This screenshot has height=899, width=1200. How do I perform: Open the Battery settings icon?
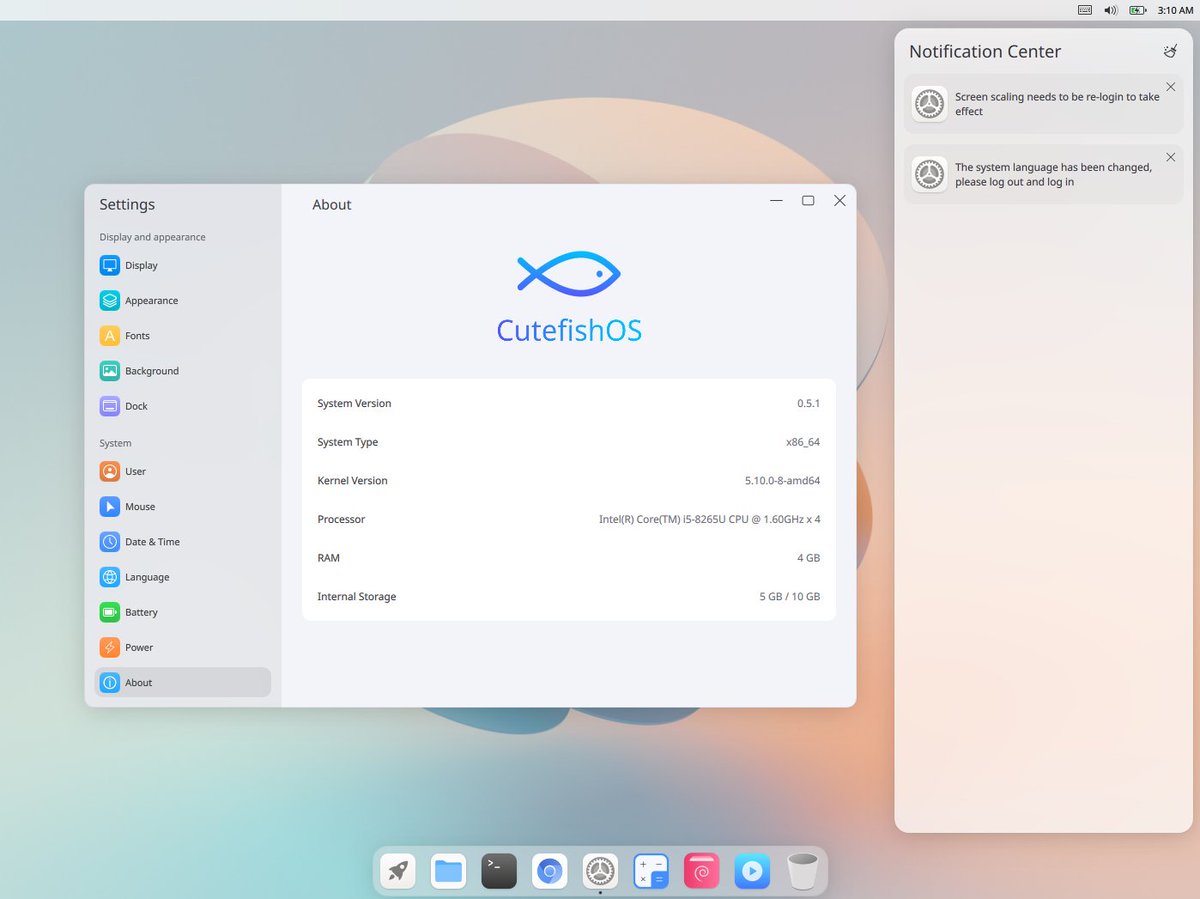coord(110,612)
